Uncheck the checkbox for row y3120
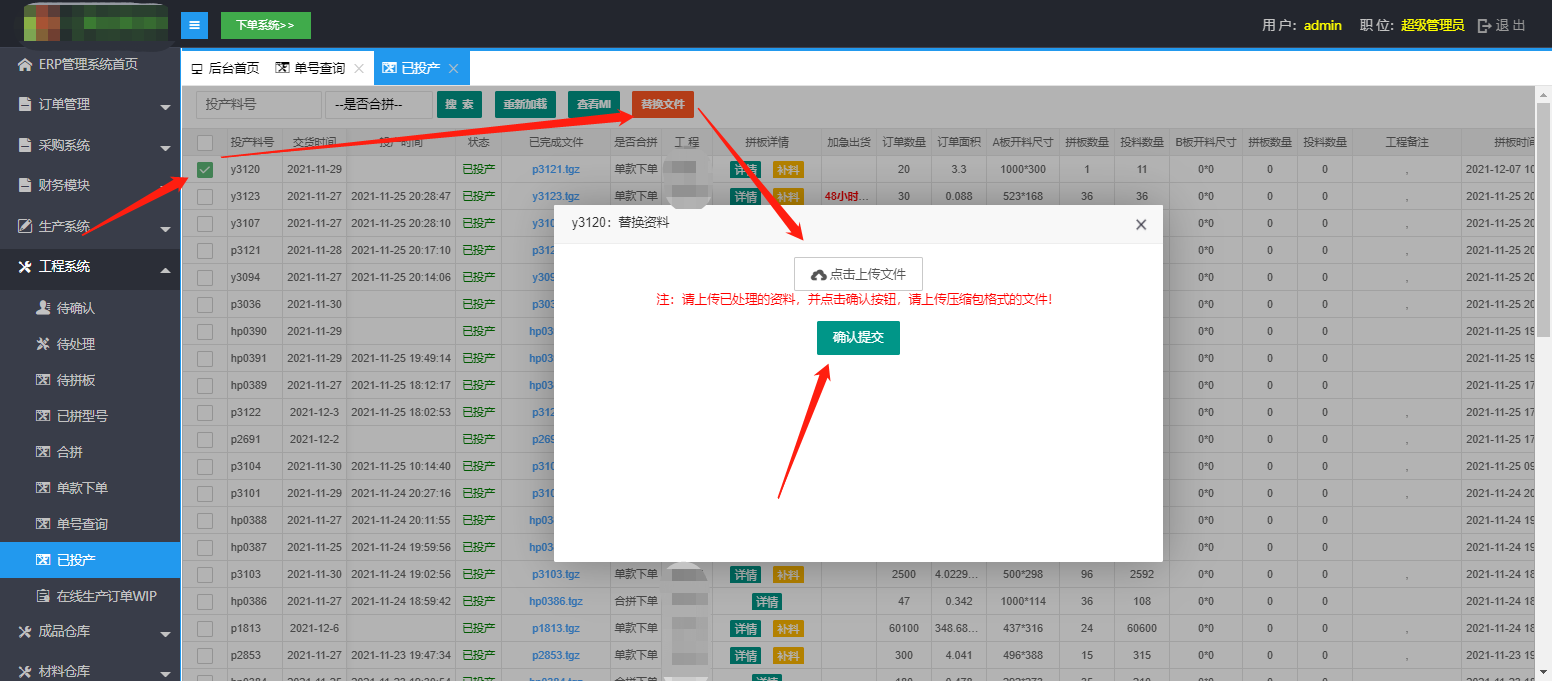Viewport: 1552px width, 681px height. (205, 170)
